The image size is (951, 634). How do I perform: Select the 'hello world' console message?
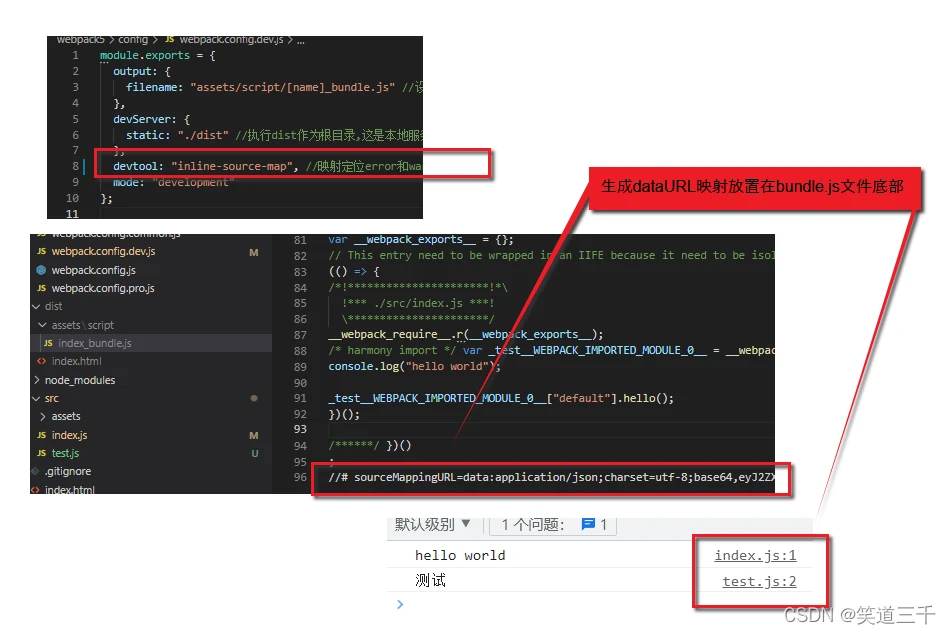click(x=460, y=555)
